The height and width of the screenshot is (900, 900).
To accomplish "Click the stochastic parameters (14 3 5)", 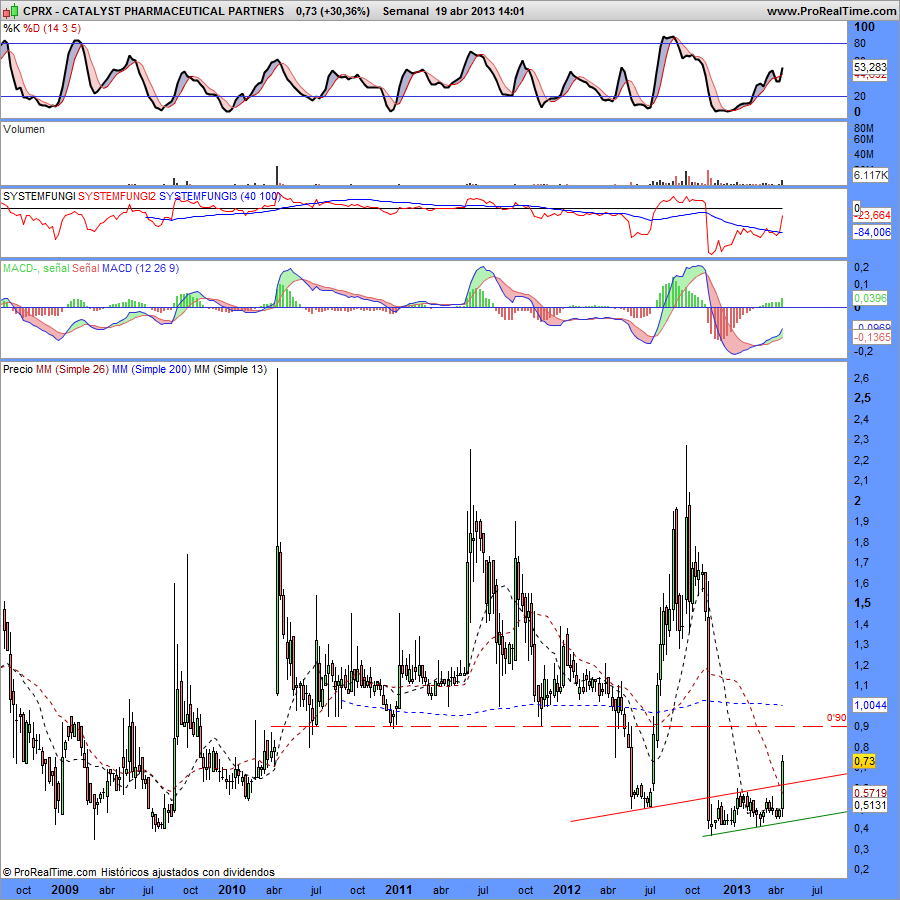I will tap(62, 28).
